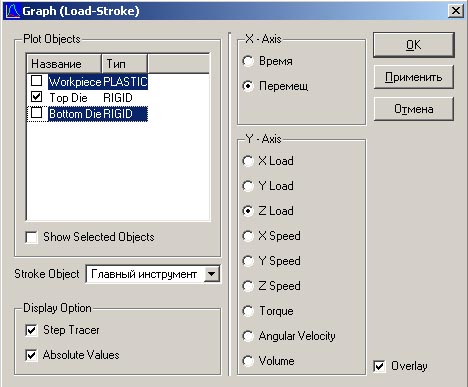Screen dimensions: 468x387
Task: Click the OK button
Action: (413, 45)
